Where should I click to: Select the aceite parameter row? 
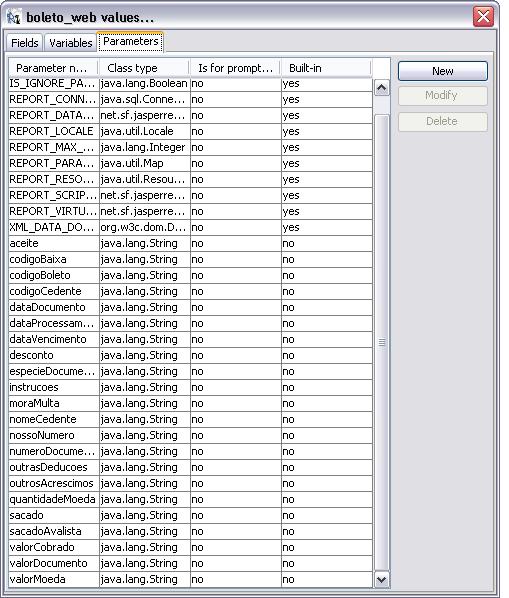point(190,243)
